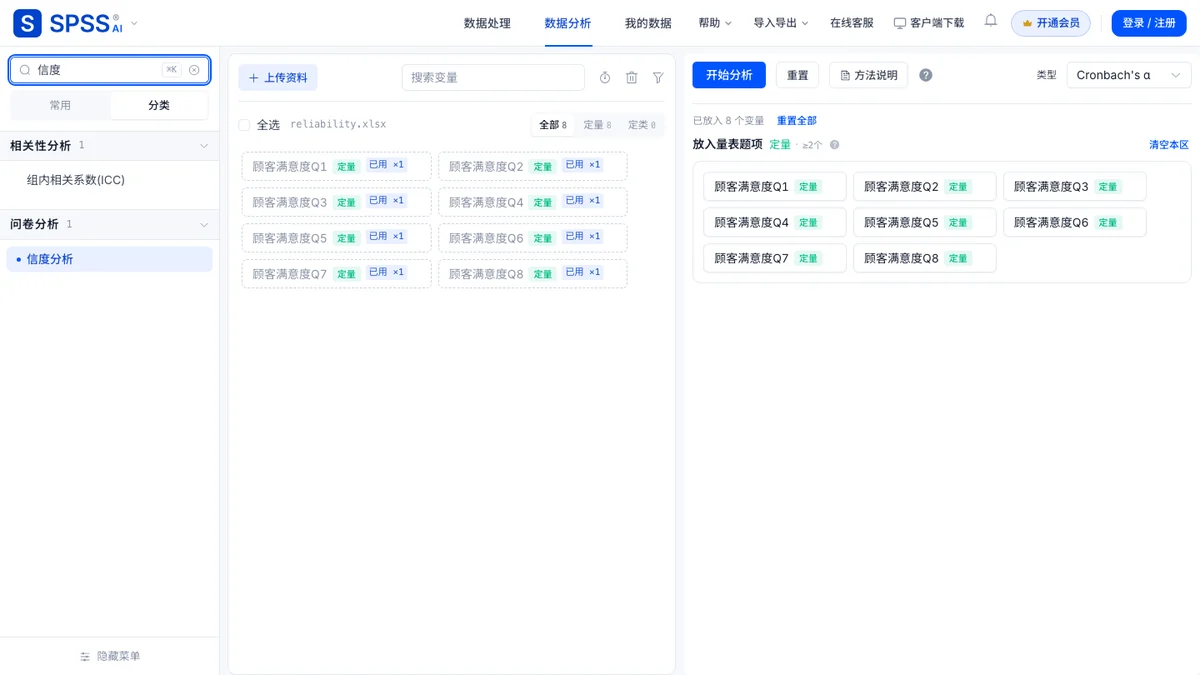
Task: Click 顾客满意度Q6 in the source variable list
Action: (533, 238)
